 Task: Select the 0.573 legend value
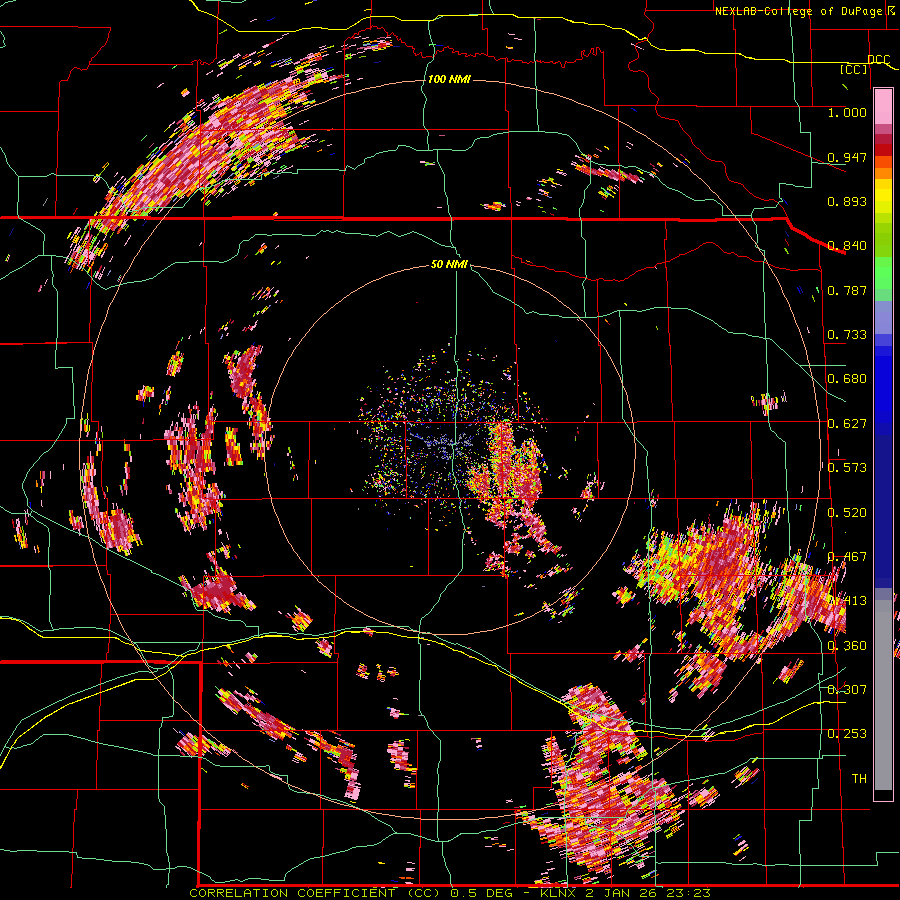click(847, 468)
